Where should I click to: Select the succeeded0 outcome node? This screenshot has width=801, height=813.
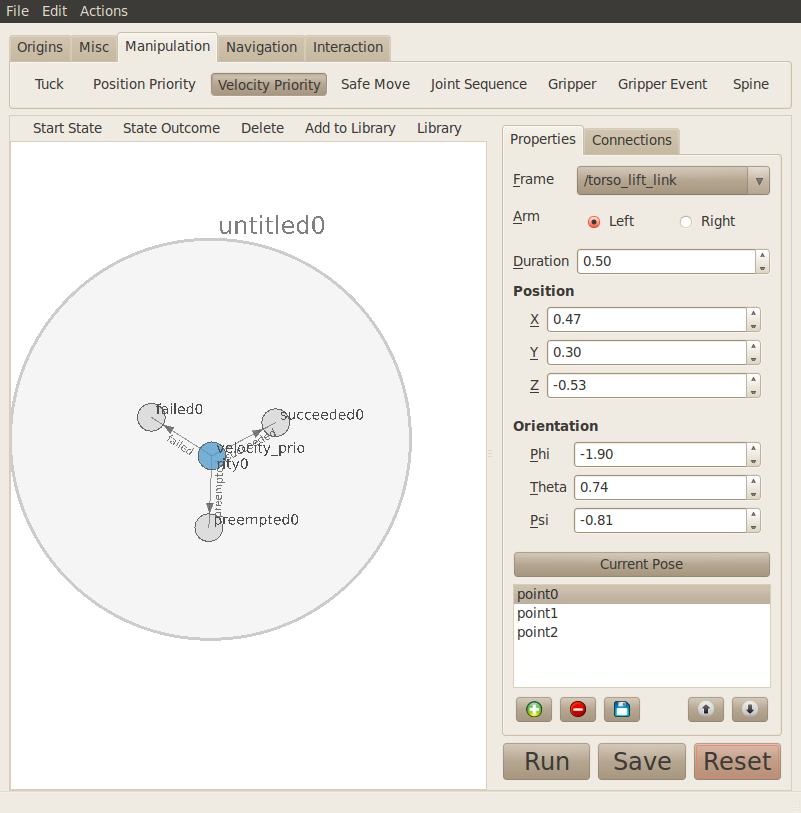[x=275, y=422]
